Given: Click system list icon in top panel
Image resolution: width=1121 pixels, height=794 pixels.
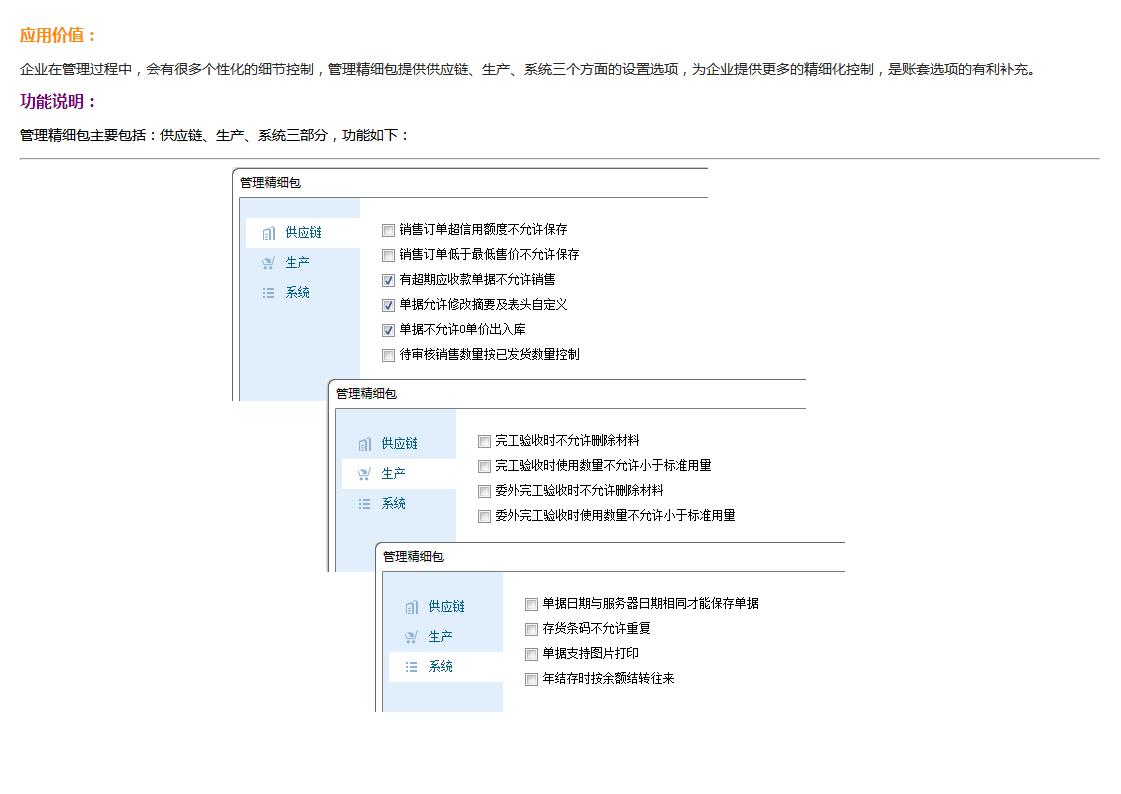Looking at the screenshot, I should point(269,293).
